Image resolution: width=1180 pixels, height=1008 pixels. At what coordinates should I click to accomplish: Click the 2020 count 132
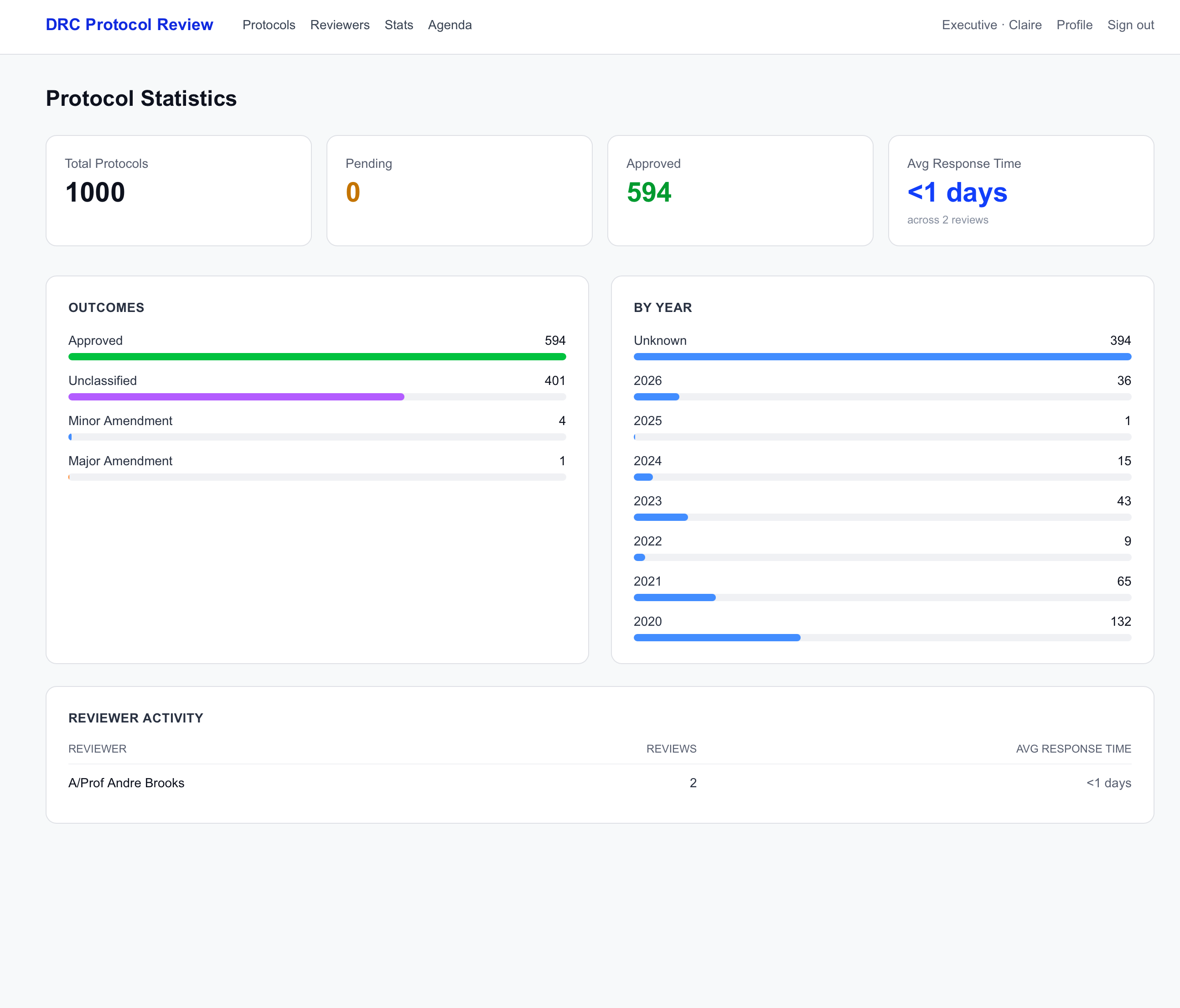click(1121, 622)
